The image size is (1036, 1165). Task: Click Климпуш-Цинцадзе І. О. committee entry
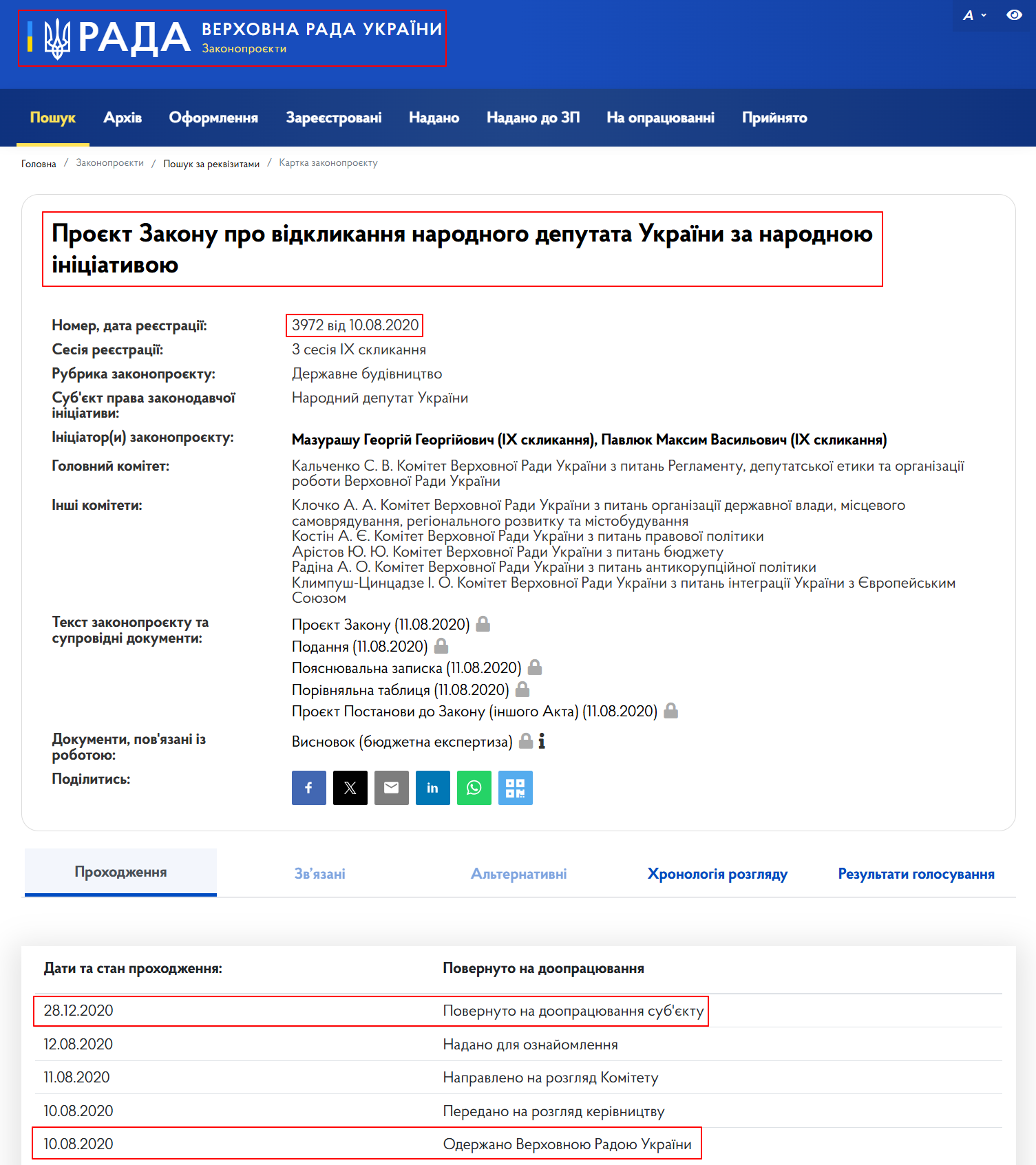624,590
